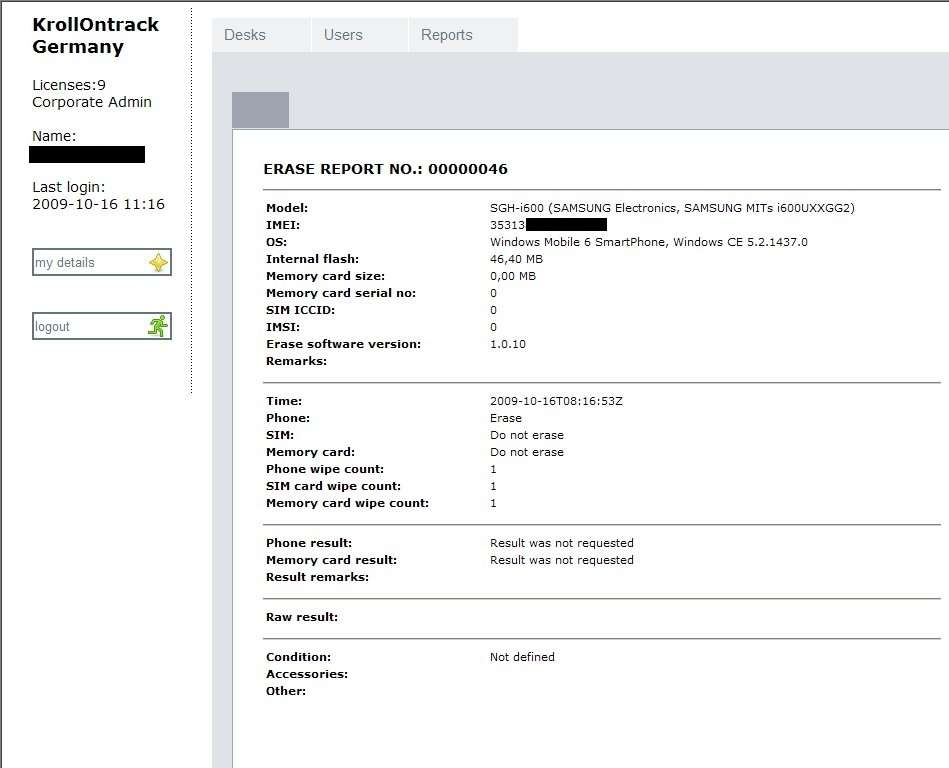Click the last login timestamp
The height and width of the screenshot is (768, 949).
click(98, 204)
